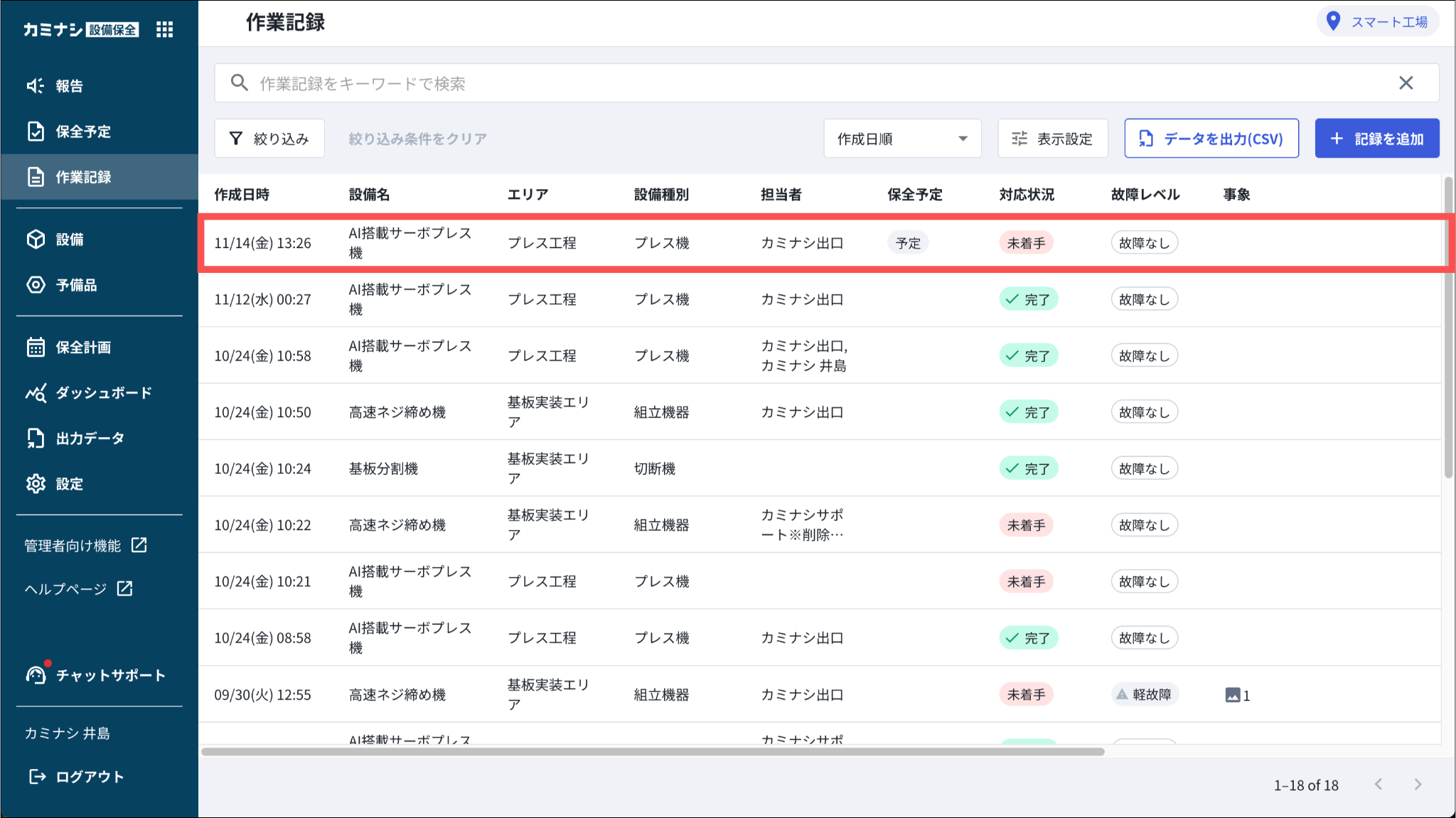Export with データを出力(CSV) button

[x=1211, y=139]
